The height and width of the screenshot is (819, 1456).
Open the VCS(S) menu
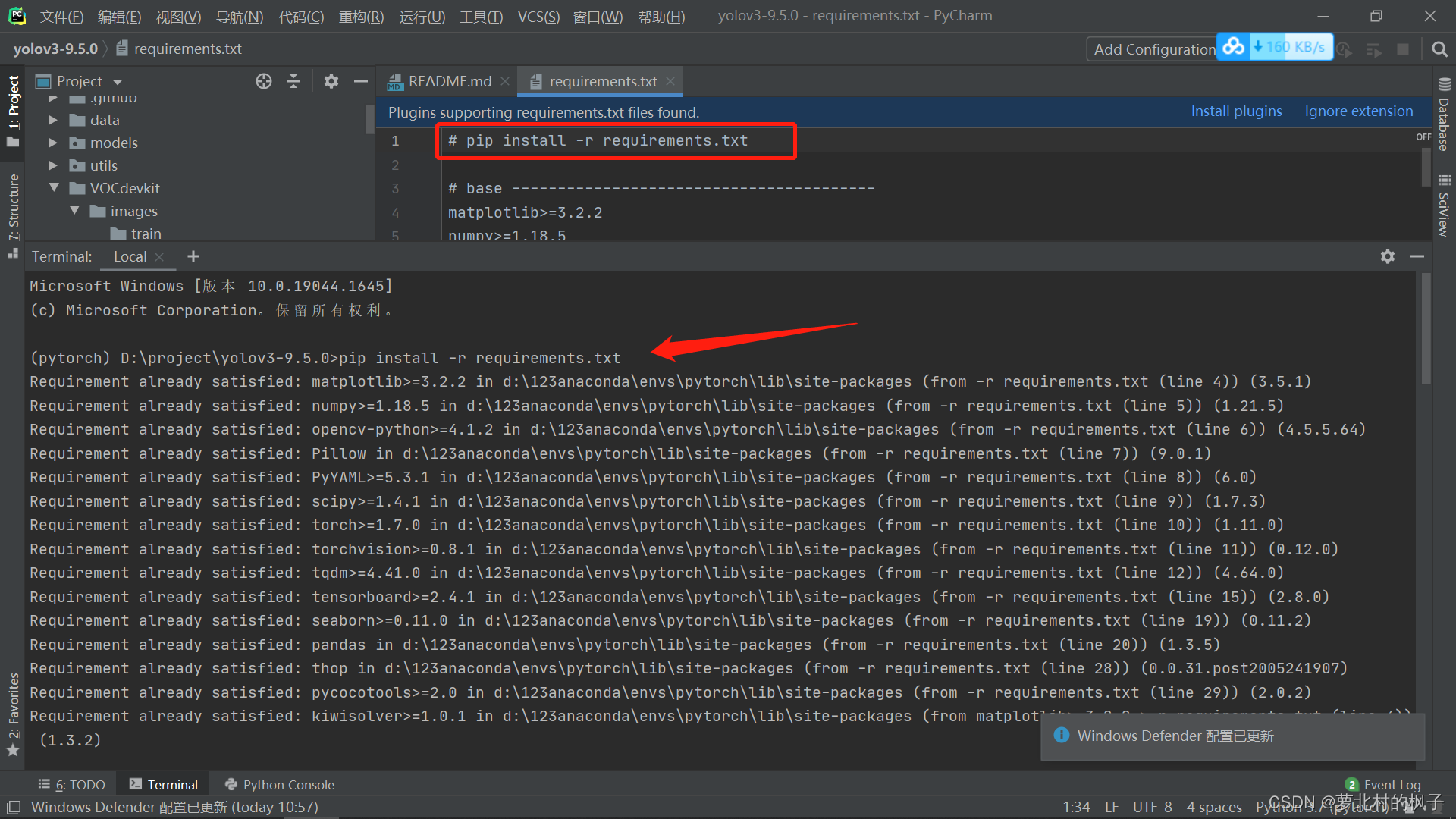(538, 17)
